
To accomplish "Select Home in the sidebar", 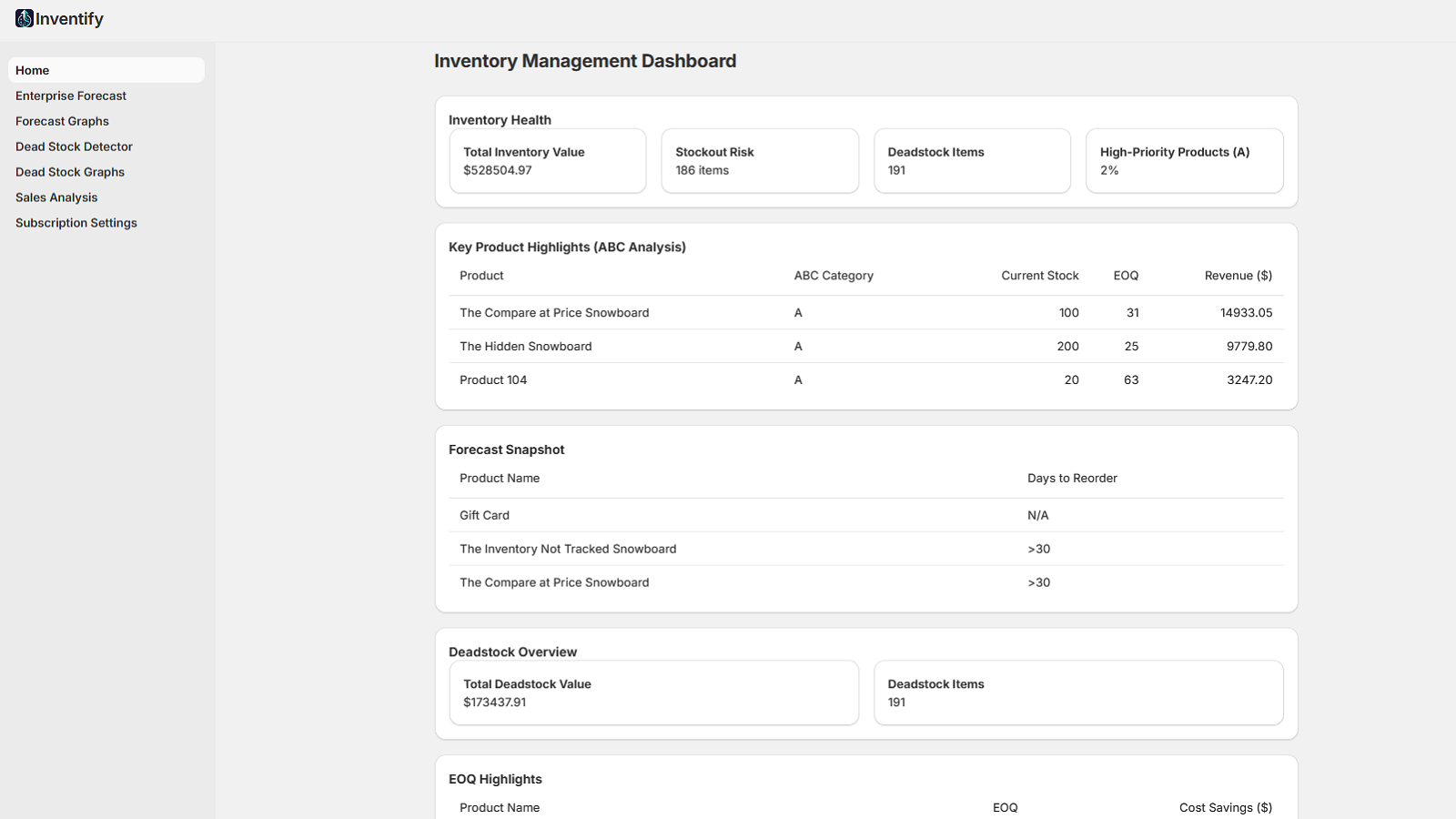I will click(33, 70).
